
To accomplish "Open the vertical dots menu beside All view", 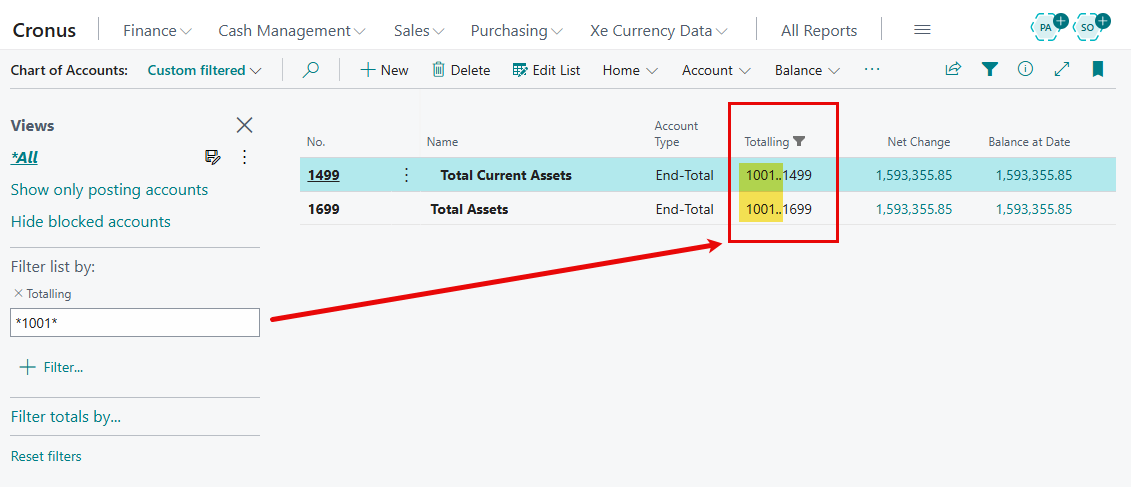I will coord(244,157).
